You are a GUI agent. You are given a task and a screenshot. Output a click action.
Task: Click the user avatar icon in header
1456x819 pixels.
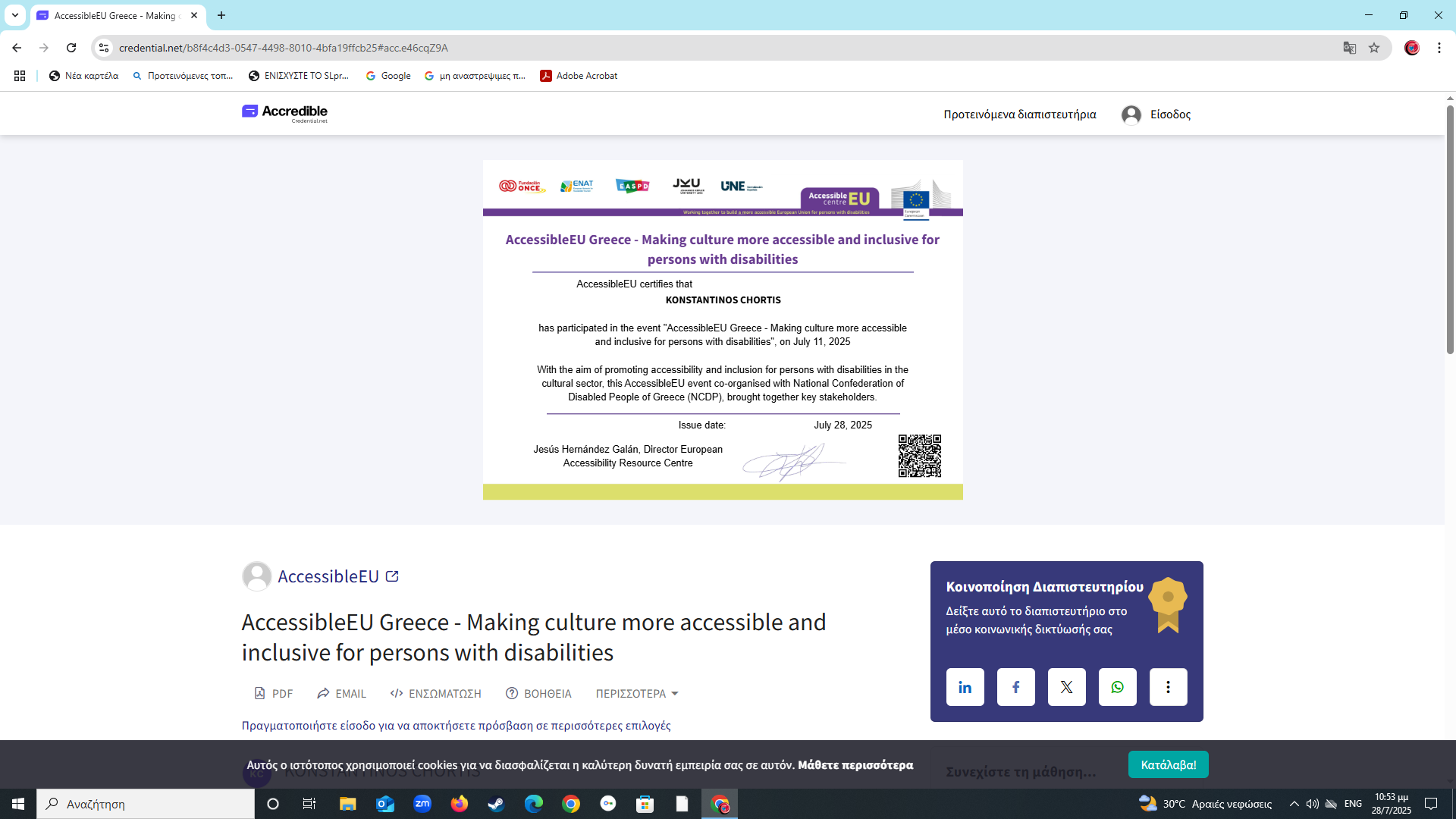coord(1131,115)
